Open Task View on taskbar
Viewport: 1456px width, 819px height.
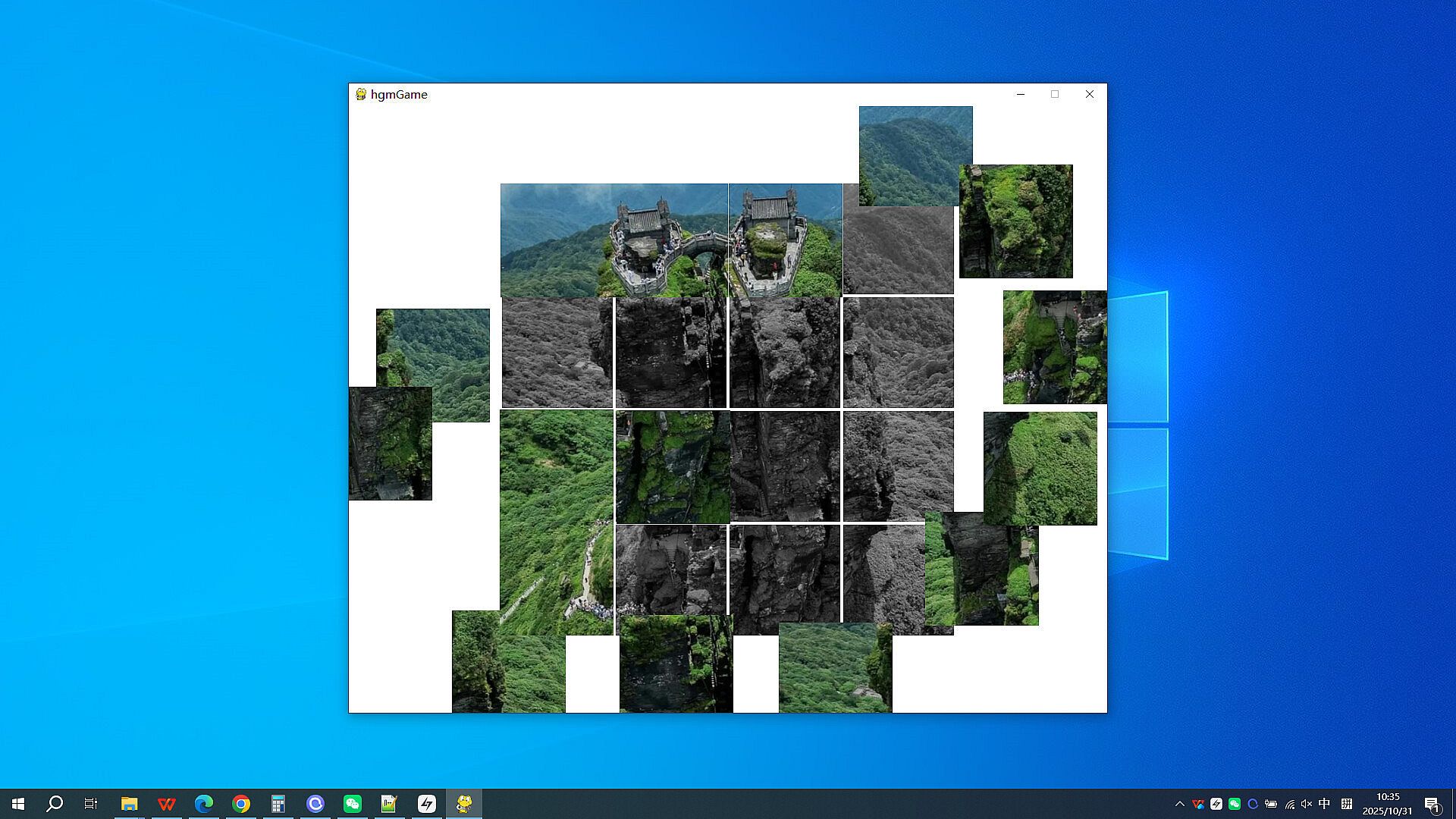point(91,804)
